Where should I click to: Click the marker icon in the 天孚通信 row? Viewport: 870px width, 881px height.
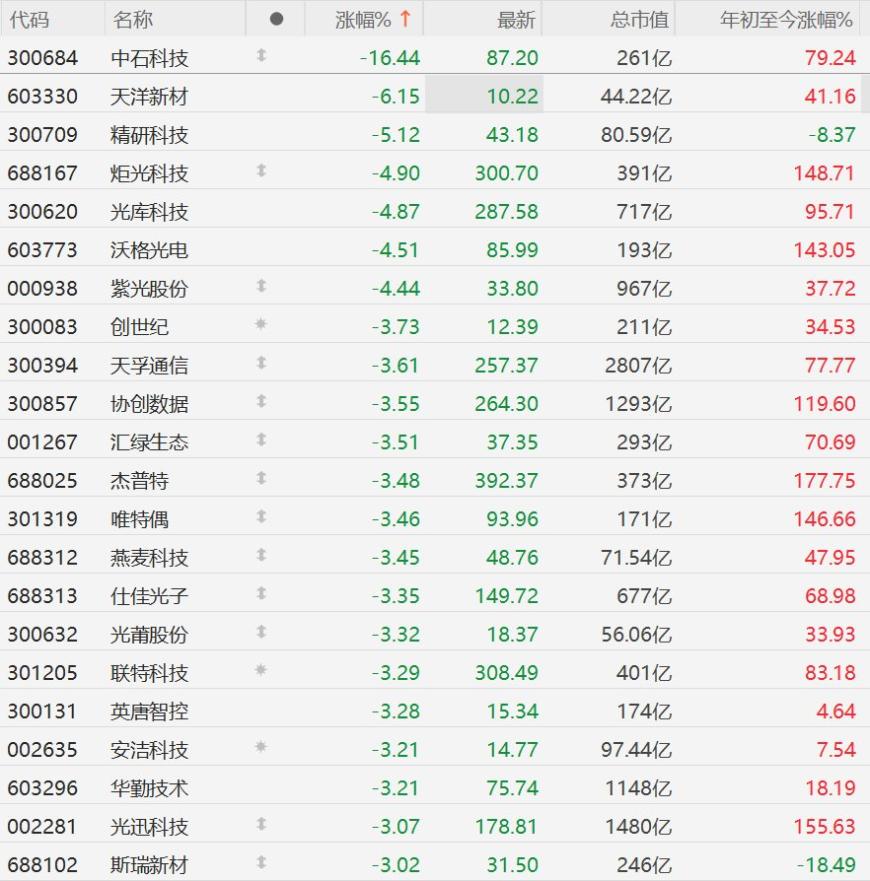tap(261, 362)
